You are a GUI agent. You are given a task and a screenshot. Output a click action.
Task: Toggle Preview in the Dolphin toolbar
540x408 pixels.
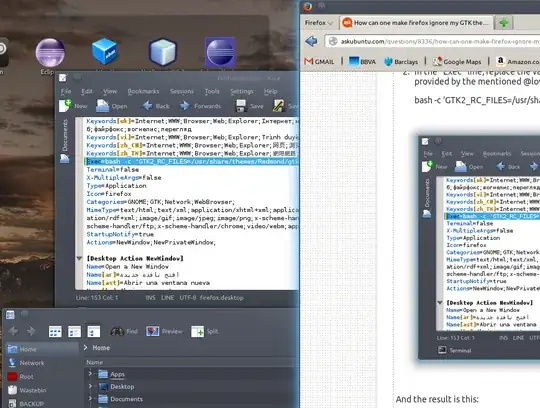click(164, 331)
